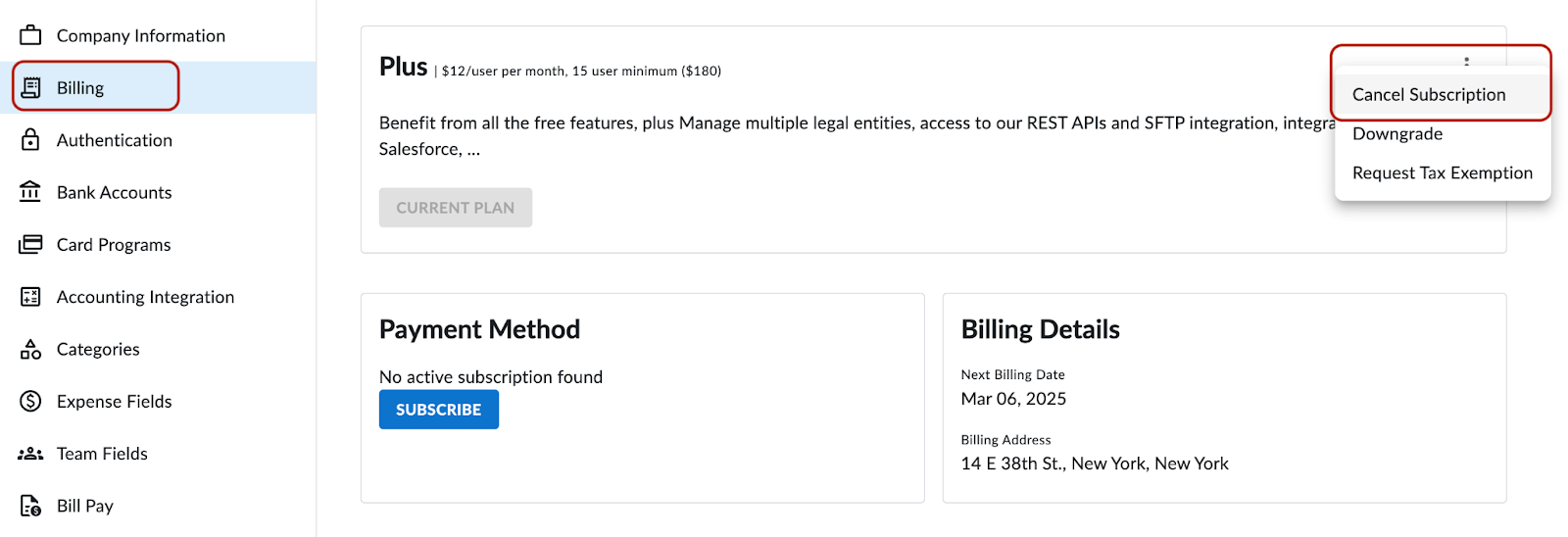
Task: Select Request Tax Exemption option
Action: [1443, 172]
